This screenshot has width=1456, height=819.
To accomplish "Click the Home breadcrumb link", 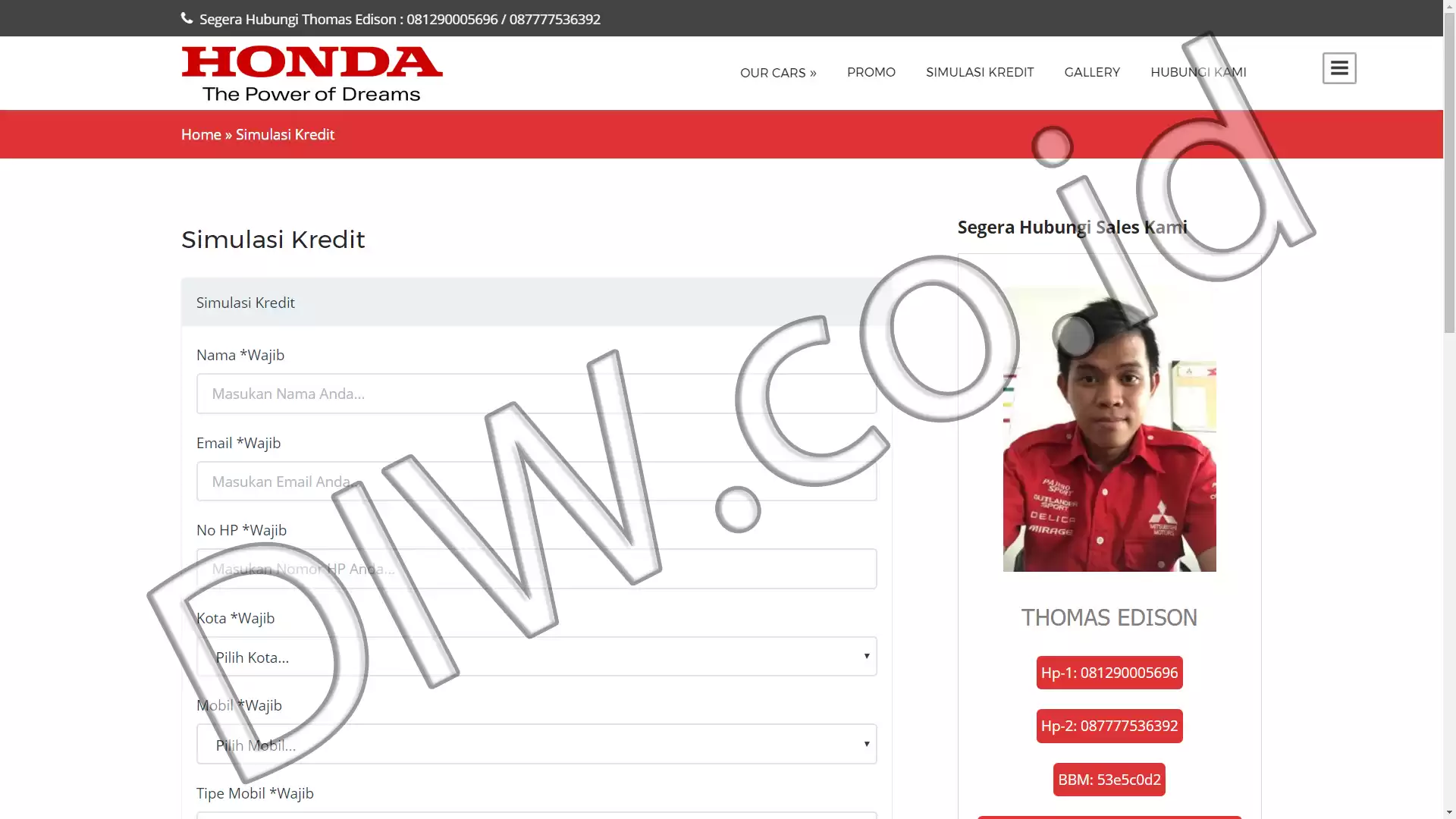I will click(x=201, y=134).
